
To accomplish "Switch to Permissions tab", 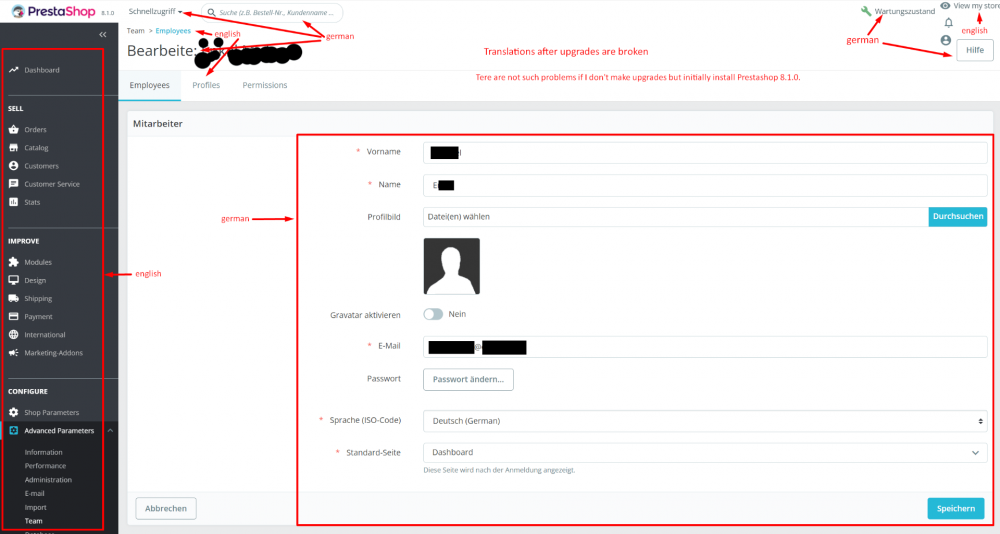I will pyautogui.click(x=265, y=85).
